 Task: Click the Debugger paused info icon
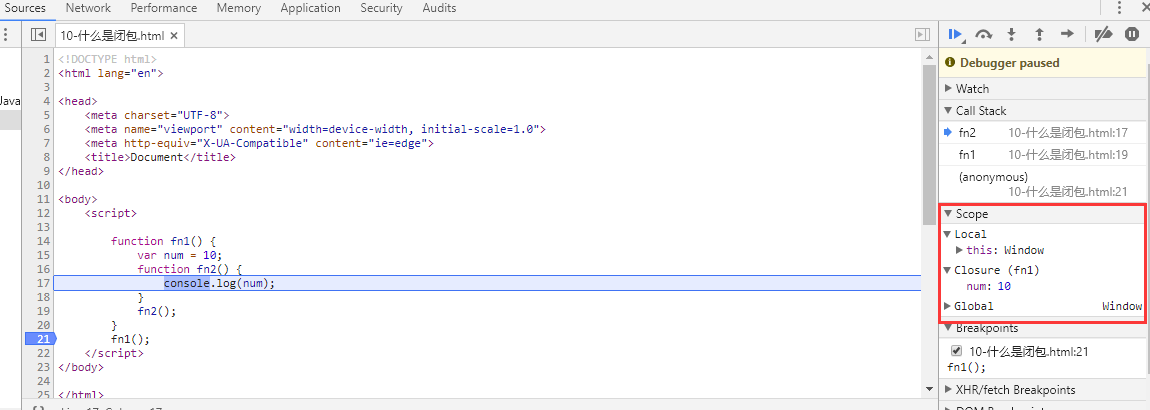(x=951, y=63)
